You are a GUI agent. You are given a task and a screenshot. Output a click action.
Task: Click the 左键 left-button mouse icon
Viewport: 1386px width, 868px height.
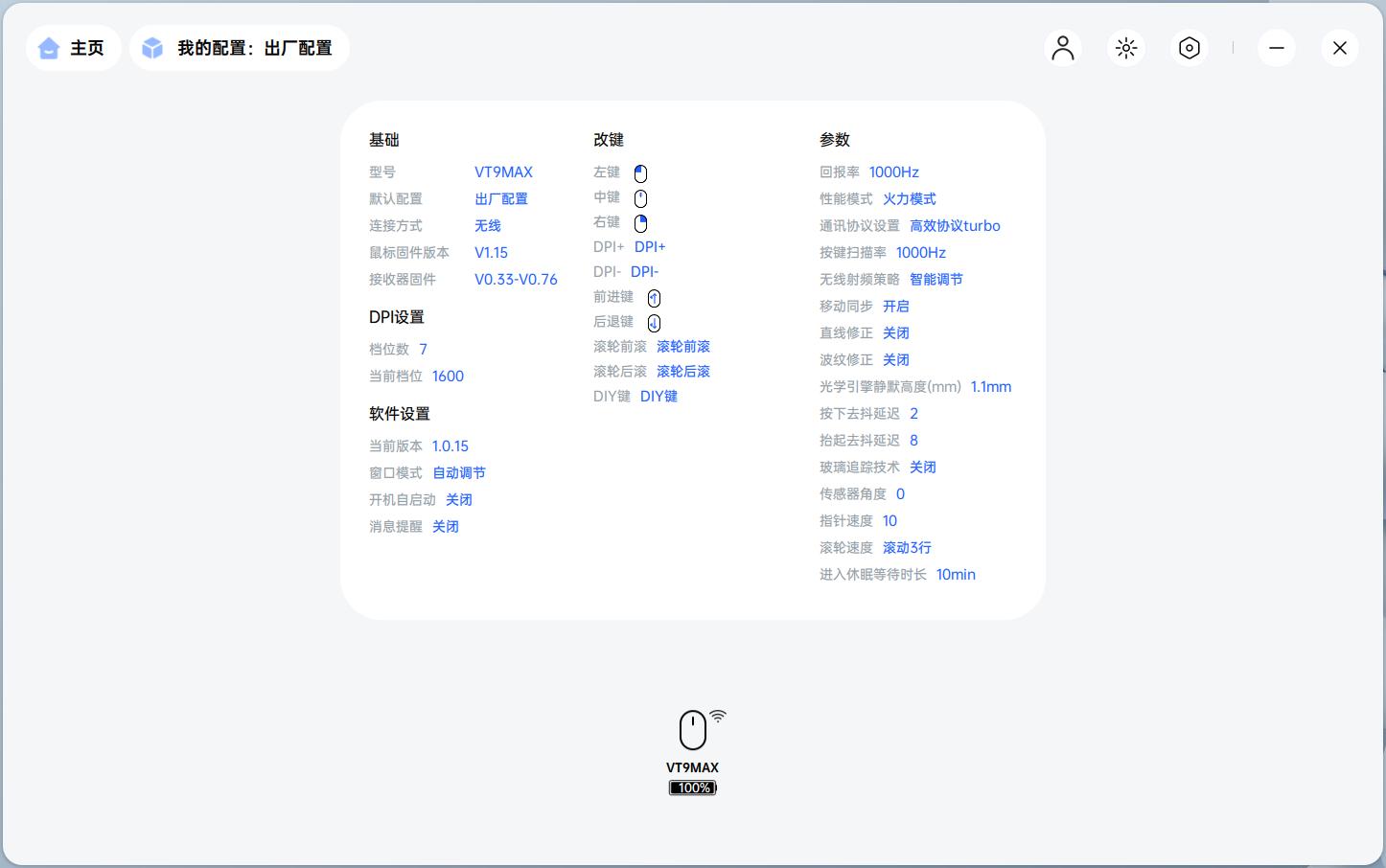click(641, 173)
